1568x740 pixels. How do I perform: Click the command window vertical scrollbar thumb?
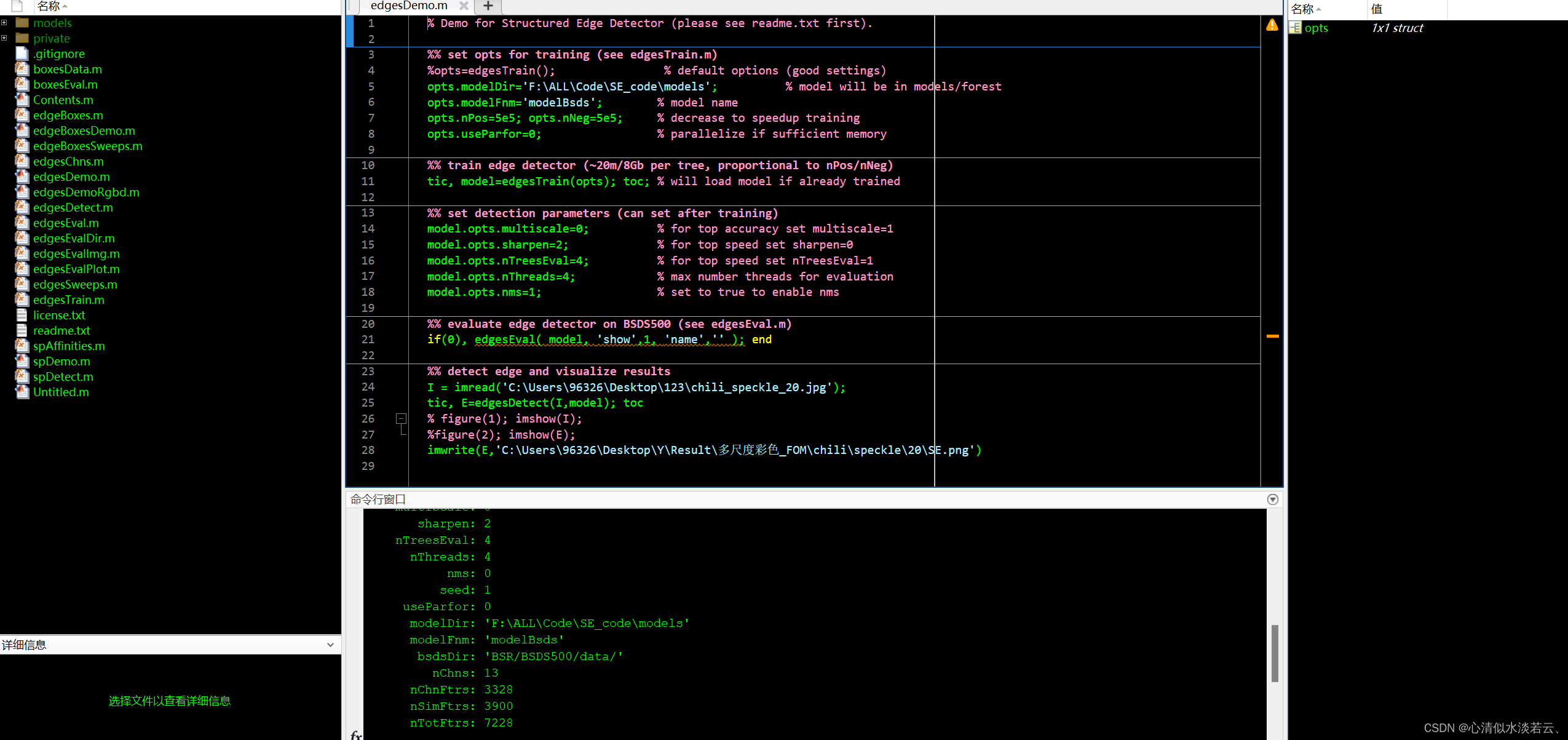pyautogui.click(x=1275, y=653)
